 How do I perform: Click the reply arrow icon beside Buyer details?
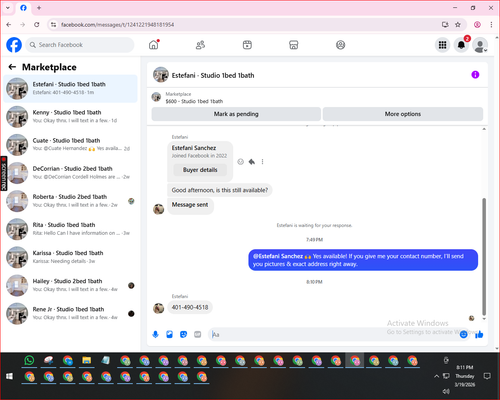tap(252, 162)
